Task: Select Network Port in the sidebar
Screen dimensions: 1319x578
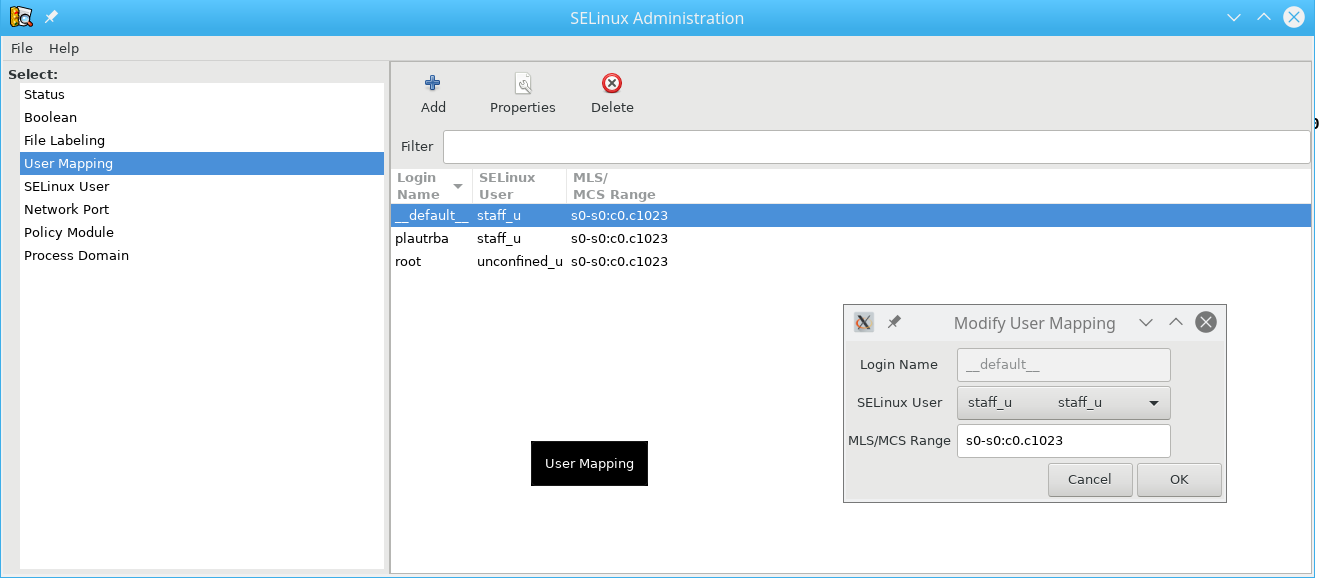Action: [x=202, y=209]
